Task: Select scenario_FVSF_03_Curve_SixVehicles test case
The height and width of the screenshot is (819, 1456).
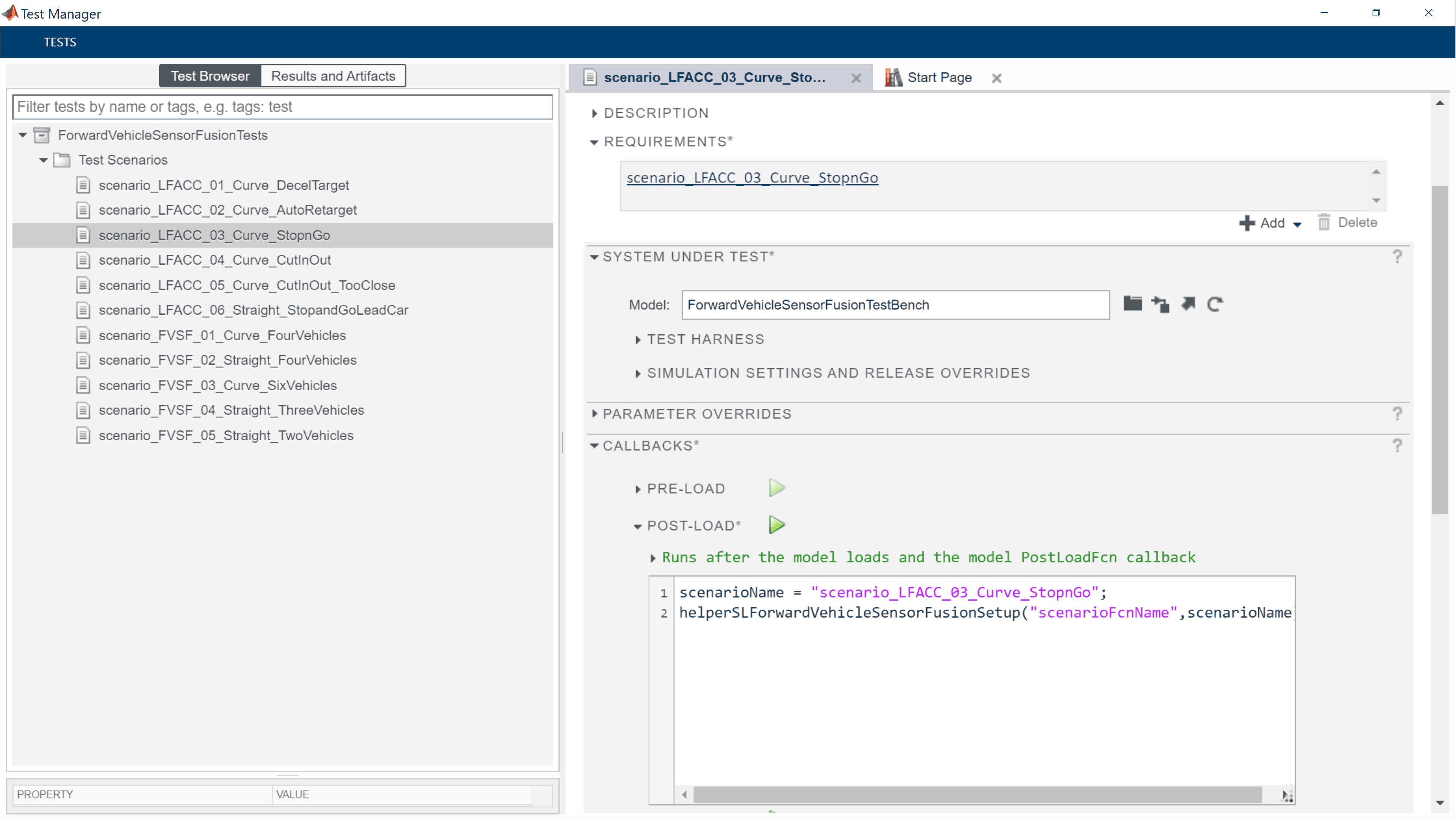Action: click(x=218, y=385)
